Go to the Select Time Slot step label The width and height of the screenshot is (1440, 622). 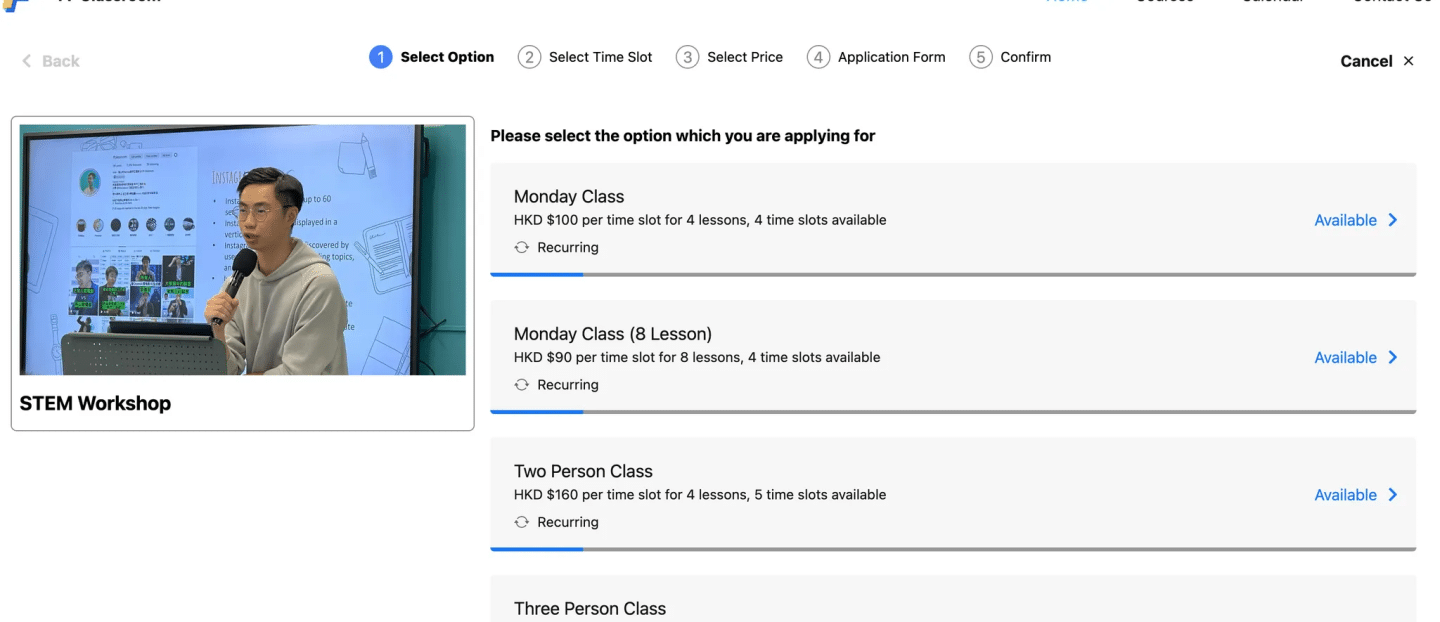click(x=600, y=57)
